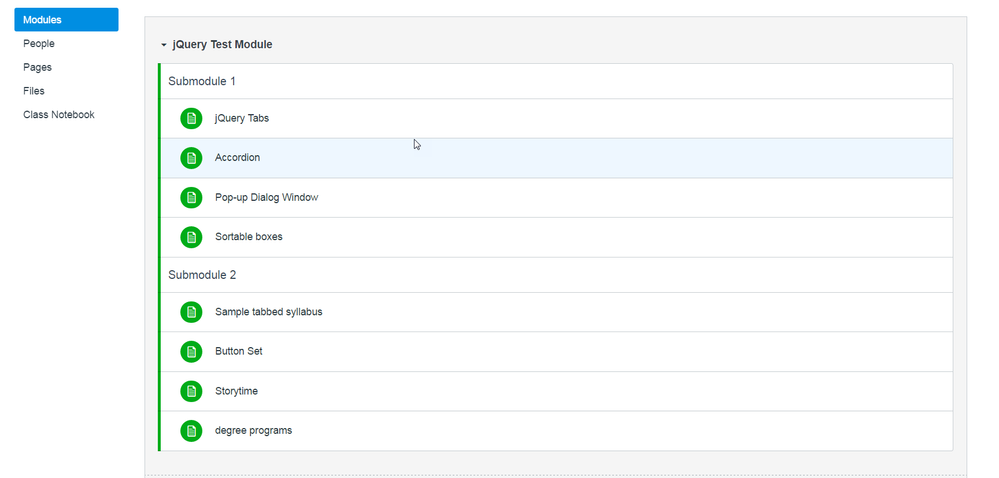Click the page icon beside Pop-up Dialog Window
The width and height of the screenshot is (999, 478).
[191, 198]
